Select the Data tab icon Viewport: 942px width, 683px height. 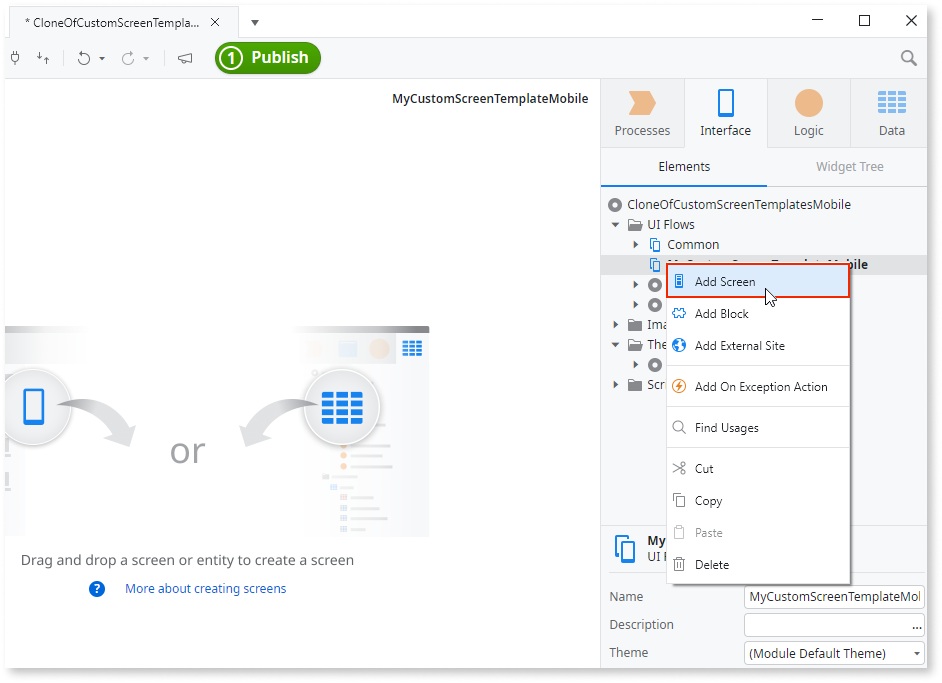[889, 112]
